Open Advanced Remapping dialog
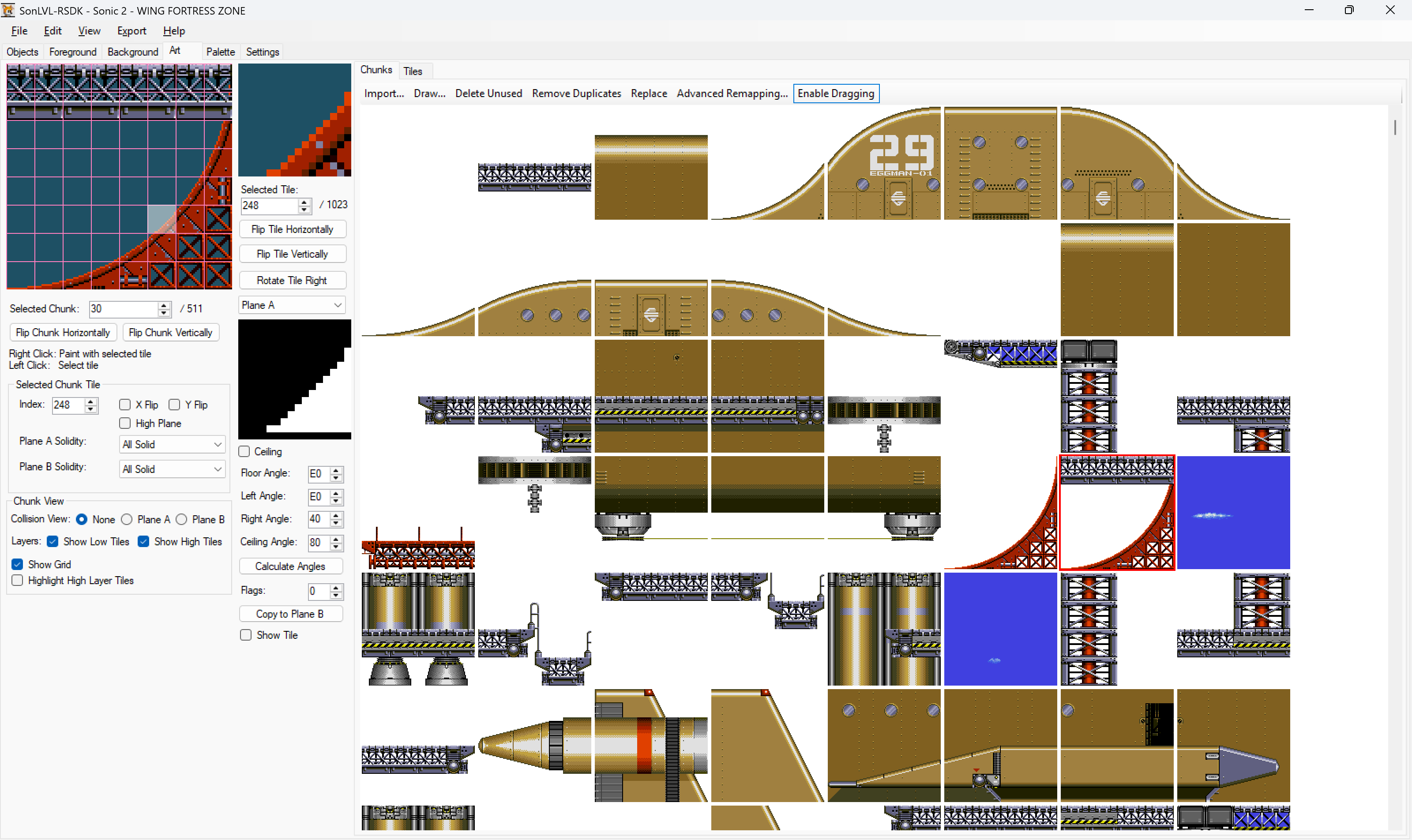The height and width of the screenshot is (840, 1412). (x=732, y=94)
